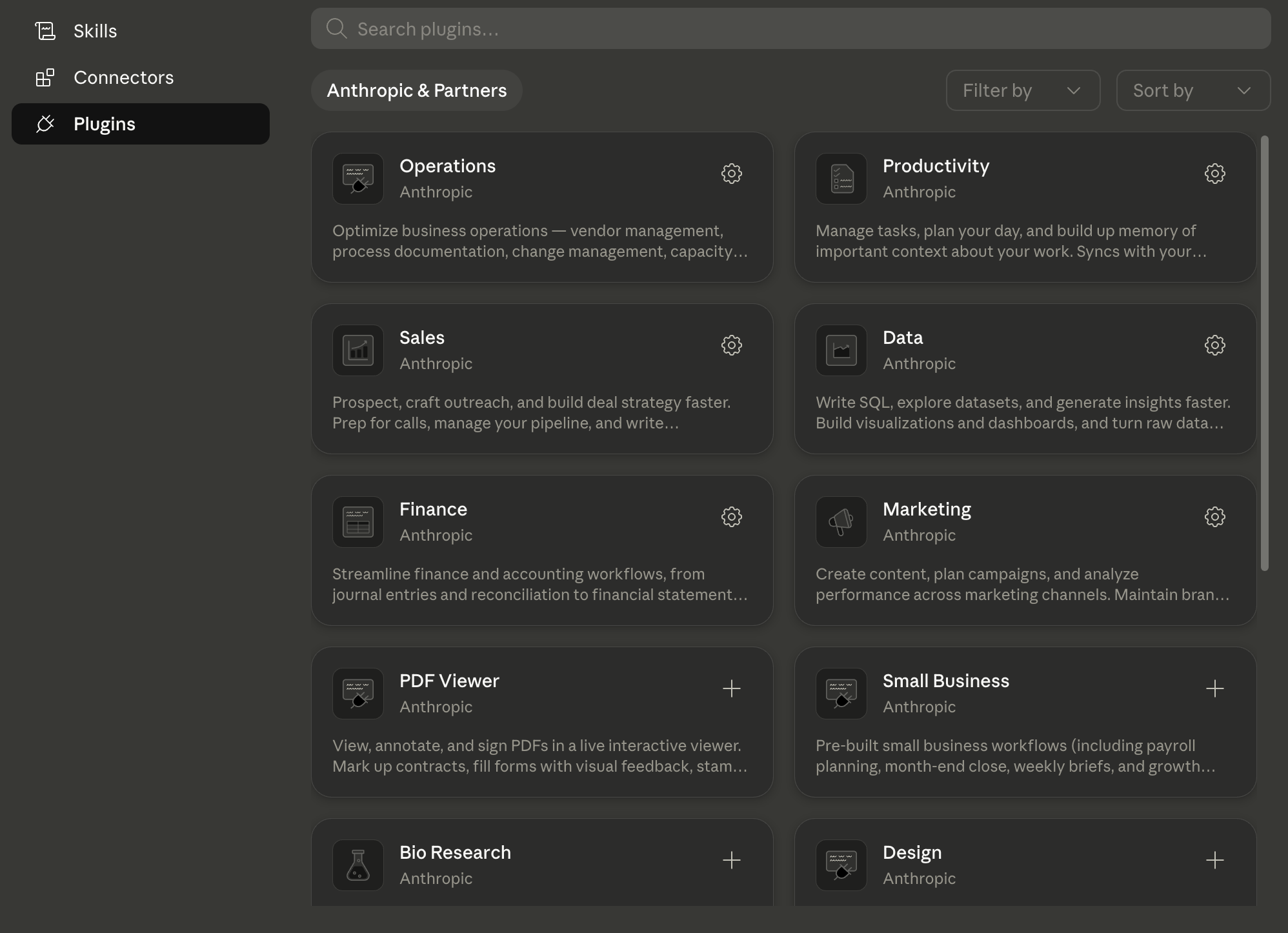Add the Small Business plugin with plus icon
This screenshot has height=933, width=1288.
click(x=1214, y=688)
